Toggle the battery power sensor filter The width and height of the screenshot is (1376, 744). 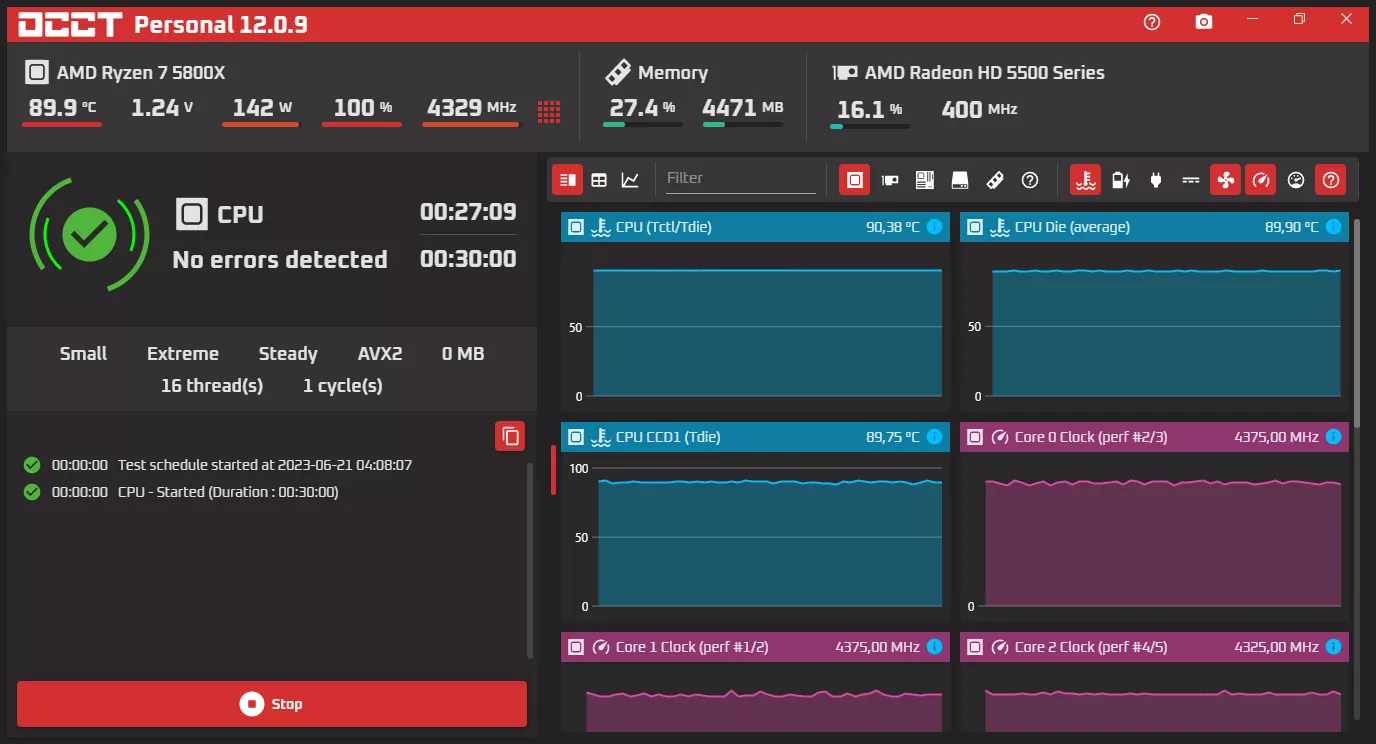pyautogui.click(x=1121, y=180)
